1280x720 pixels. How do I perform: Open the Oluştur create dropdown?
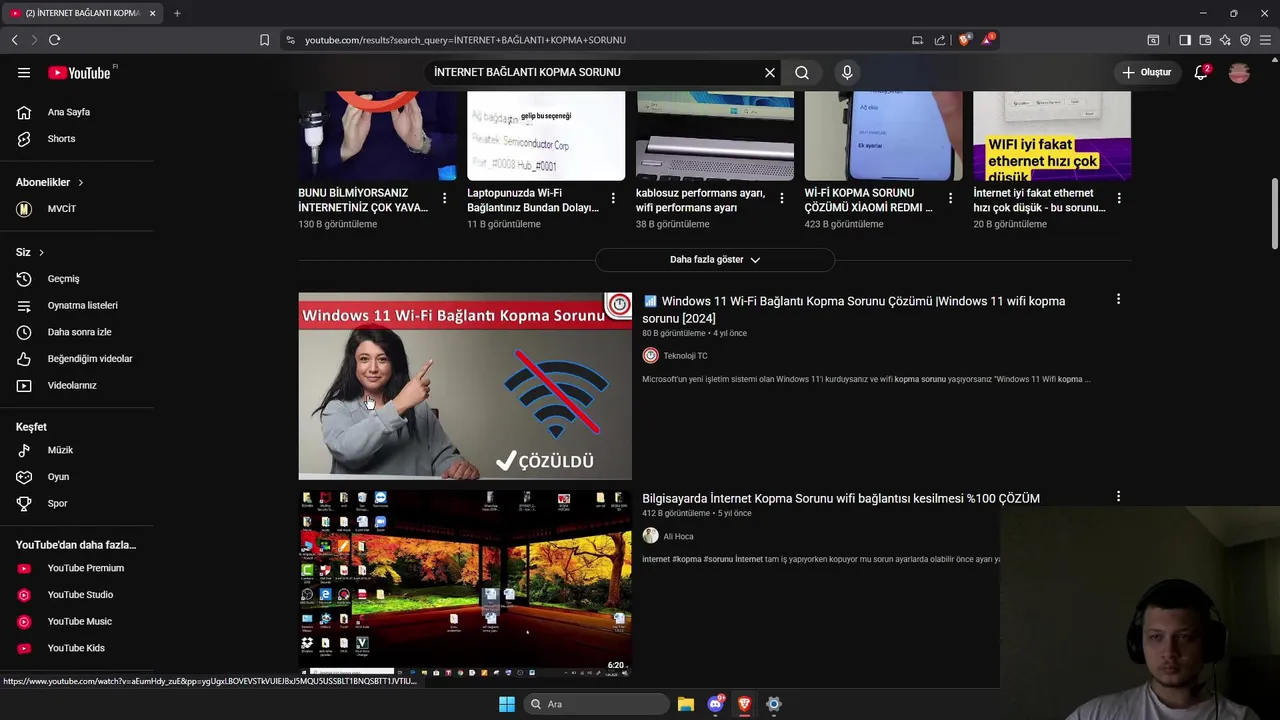1146,72
